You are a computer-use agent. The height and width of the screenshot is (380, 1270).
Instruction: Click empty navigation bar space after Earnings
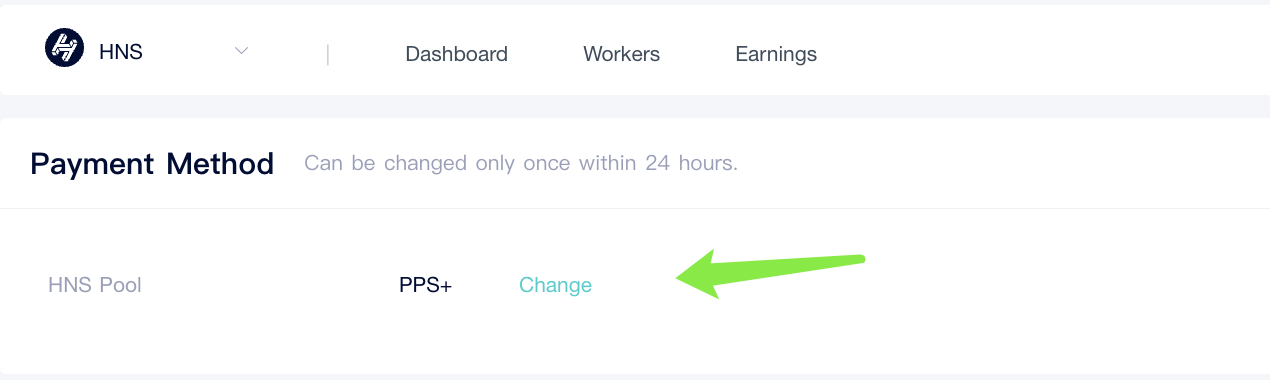click(1040, 54)
